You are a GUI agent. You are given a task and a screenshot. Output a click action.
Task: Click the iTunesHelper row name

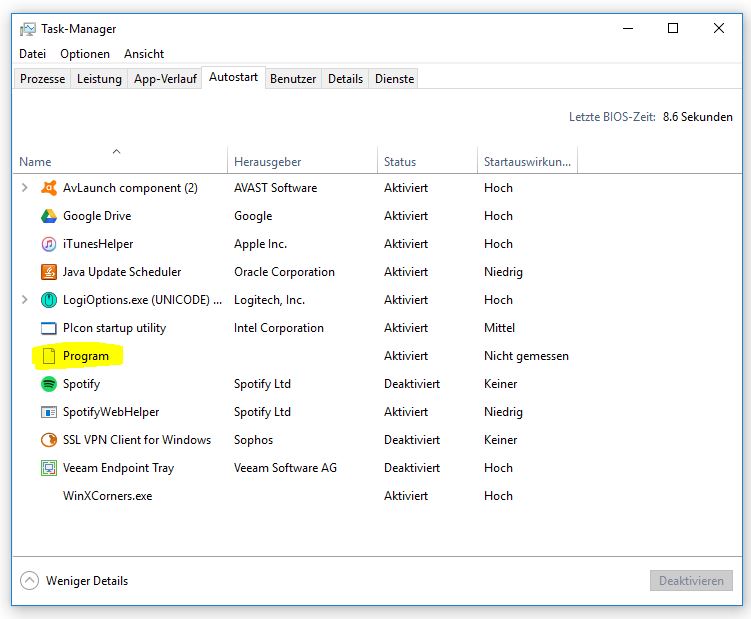[x=98, y=244]
